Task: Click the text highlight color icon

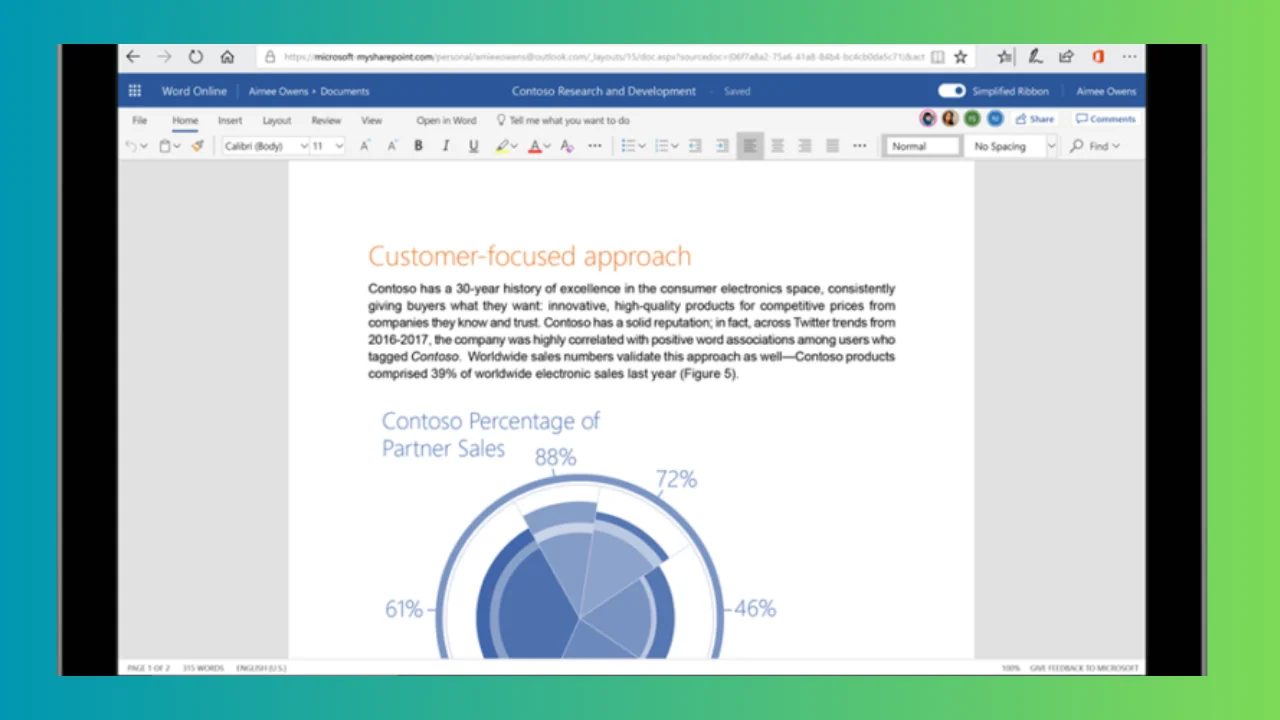Action: [502, 146]
